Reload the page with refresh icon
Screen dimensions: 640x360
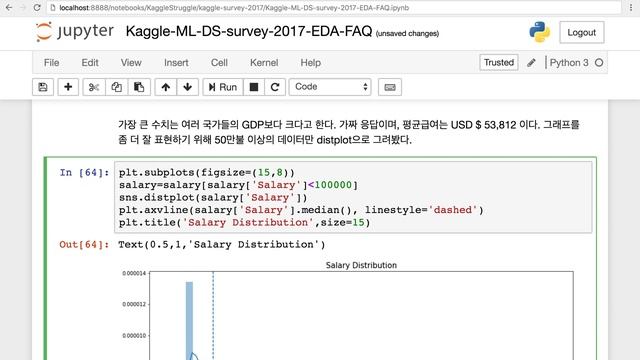pos(37,7)
